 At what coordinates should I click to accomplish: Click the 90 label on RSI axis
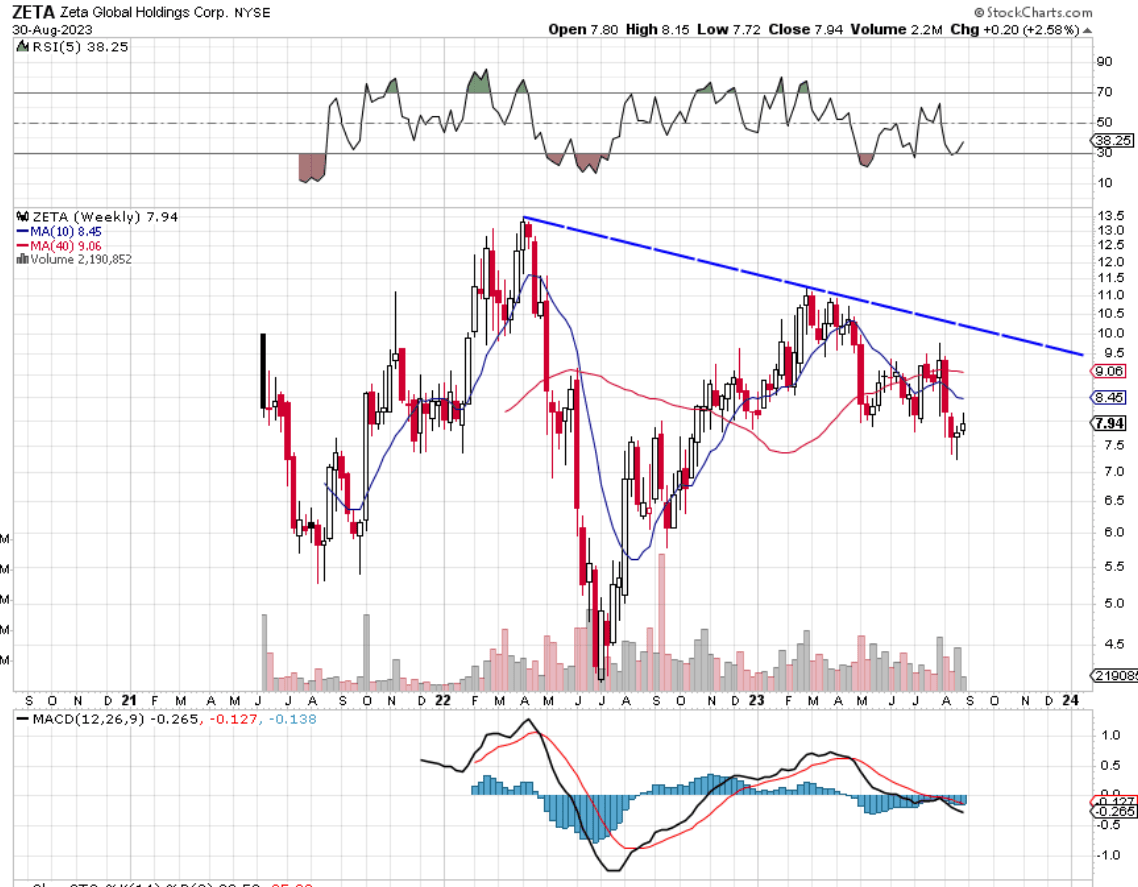click(1104, 62)
